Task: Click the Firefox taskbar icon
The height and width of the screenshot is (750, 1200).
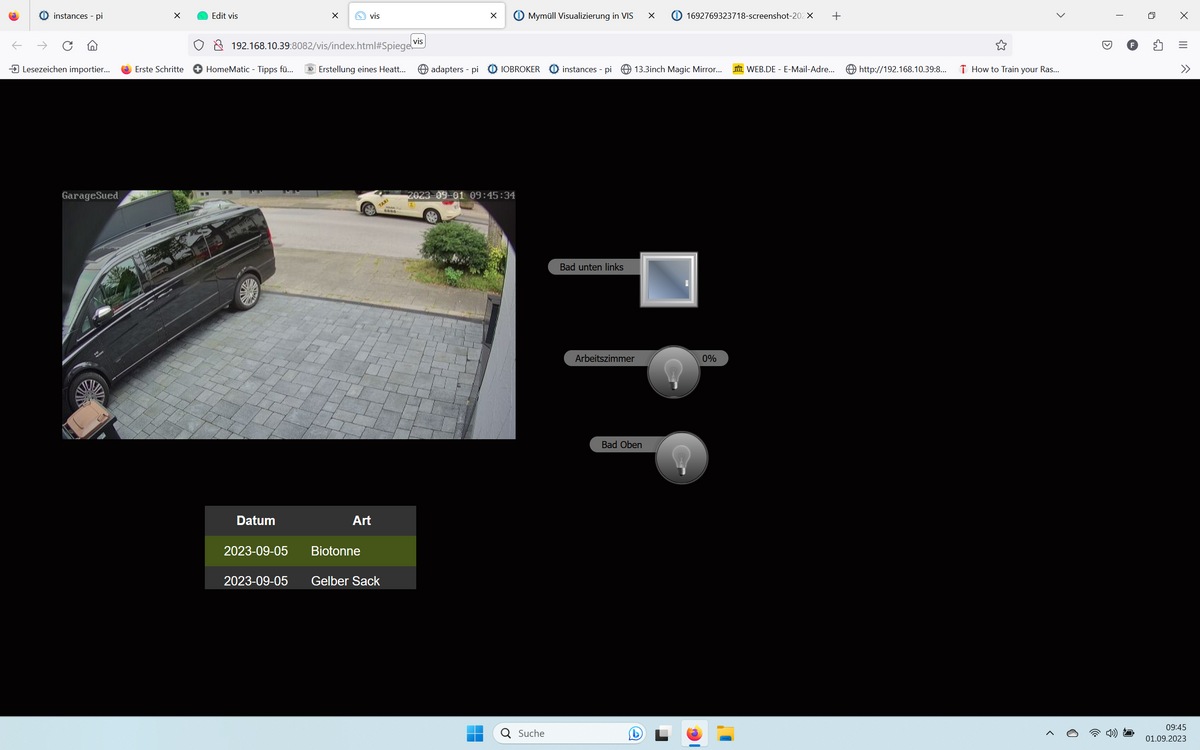Action: (694, 733)
